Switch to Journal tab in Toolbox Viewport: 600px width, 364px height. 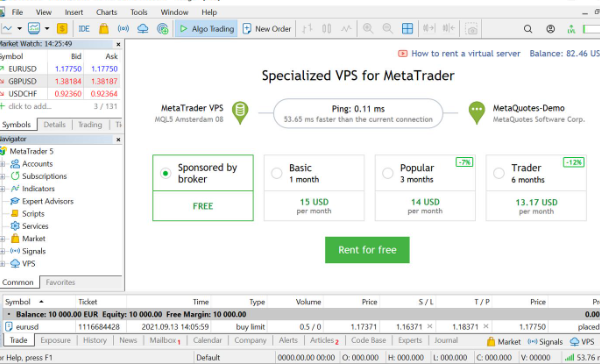click(446, 340)
